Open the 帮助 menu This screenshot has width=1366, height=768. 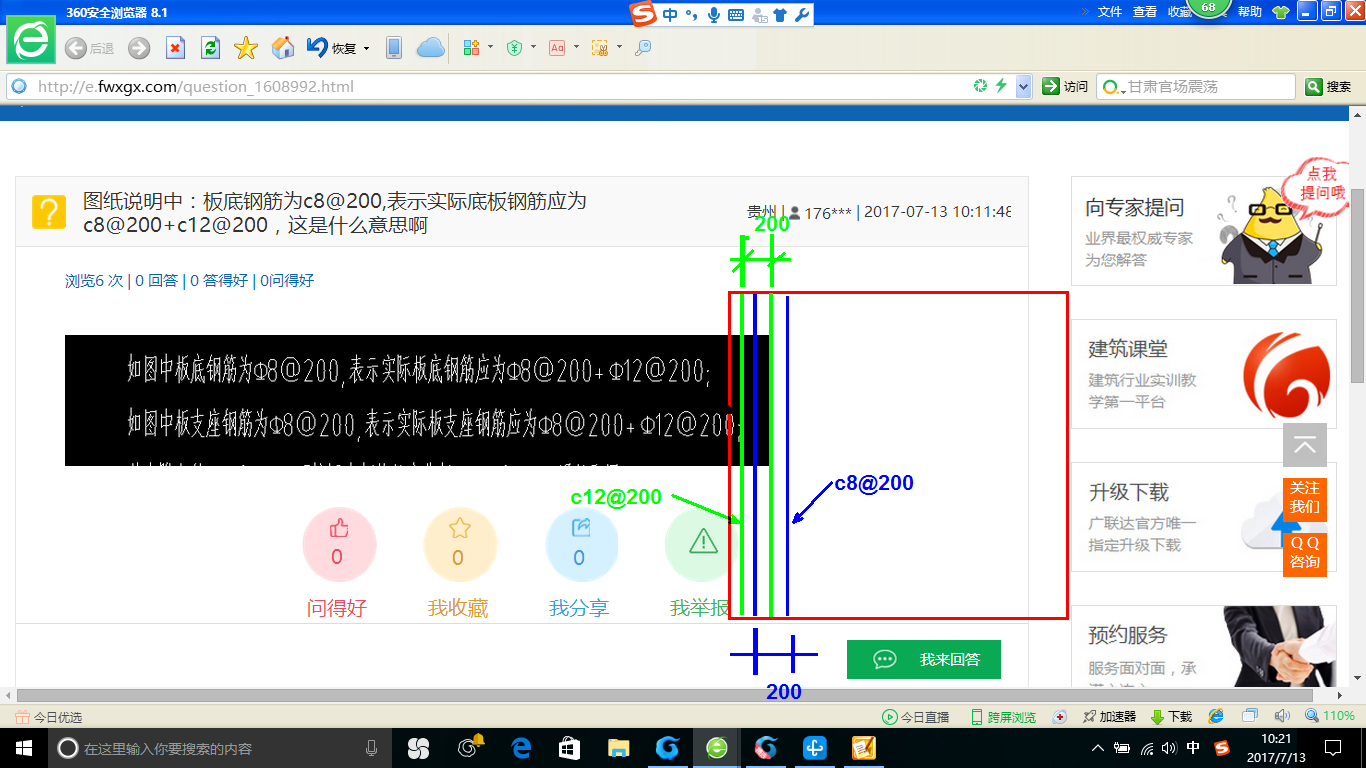point(1250,12)
